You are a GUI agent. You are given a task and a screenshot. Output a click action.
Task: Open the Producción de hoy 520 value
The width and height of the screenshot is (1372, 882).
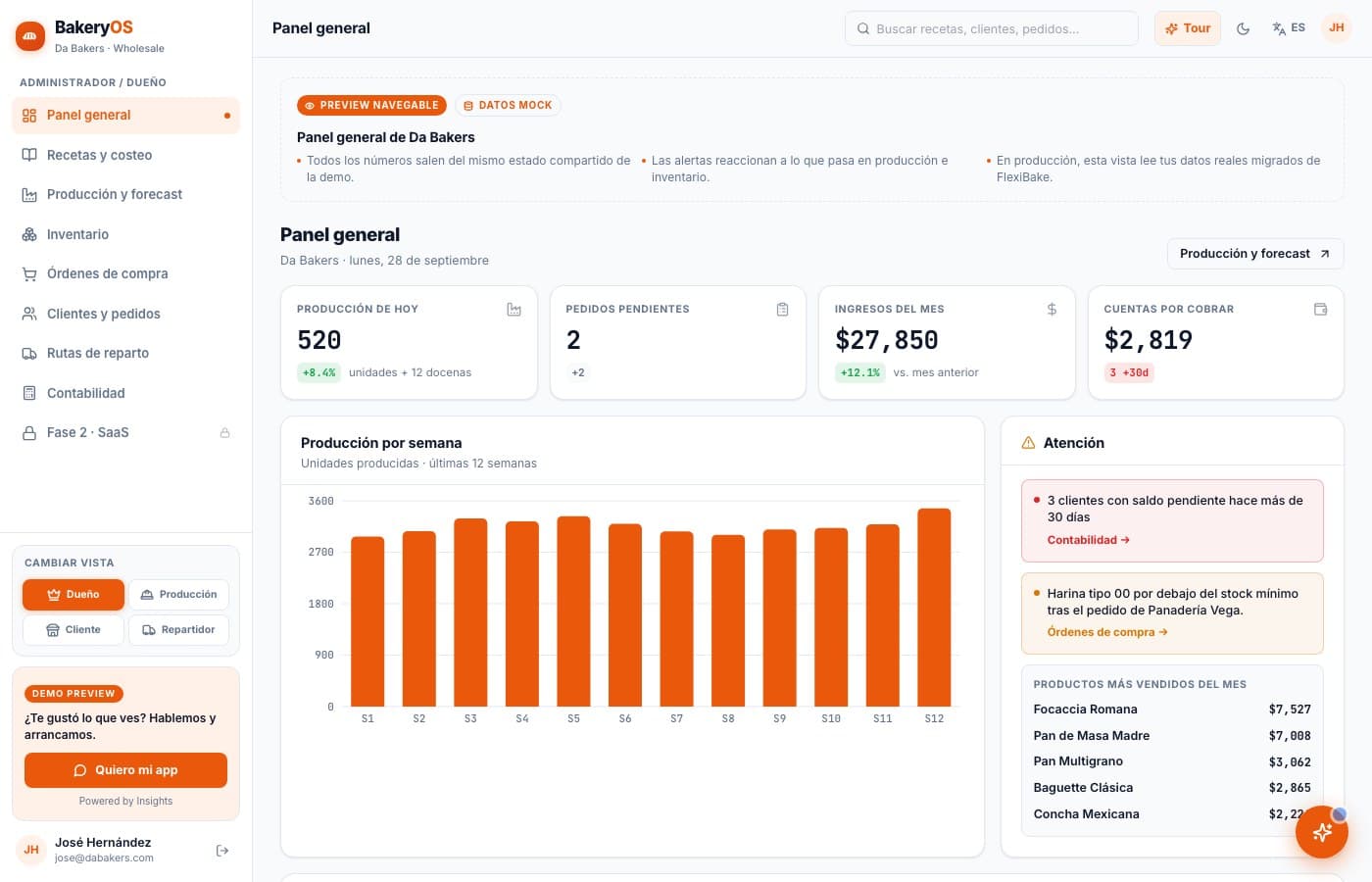click(x=319, y=340)
